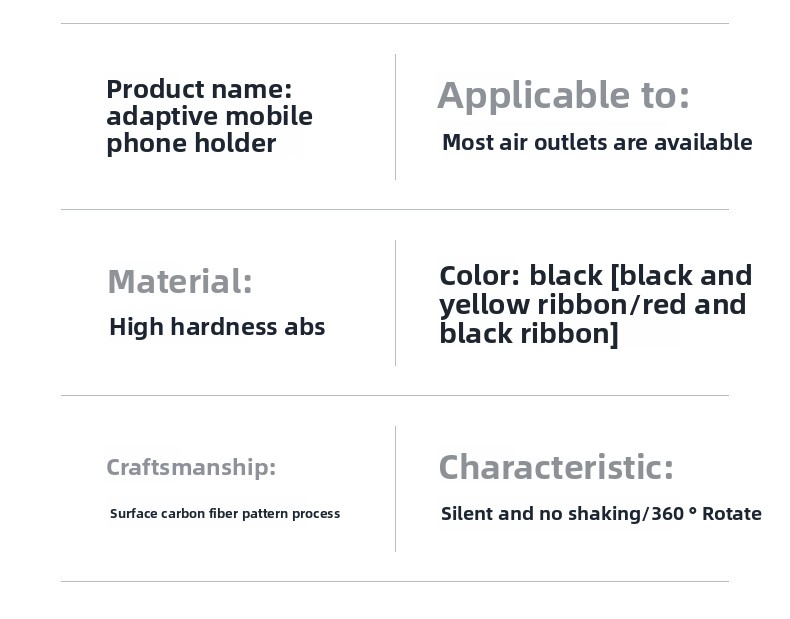Click the "black ribbon]" line

(528, 334)
